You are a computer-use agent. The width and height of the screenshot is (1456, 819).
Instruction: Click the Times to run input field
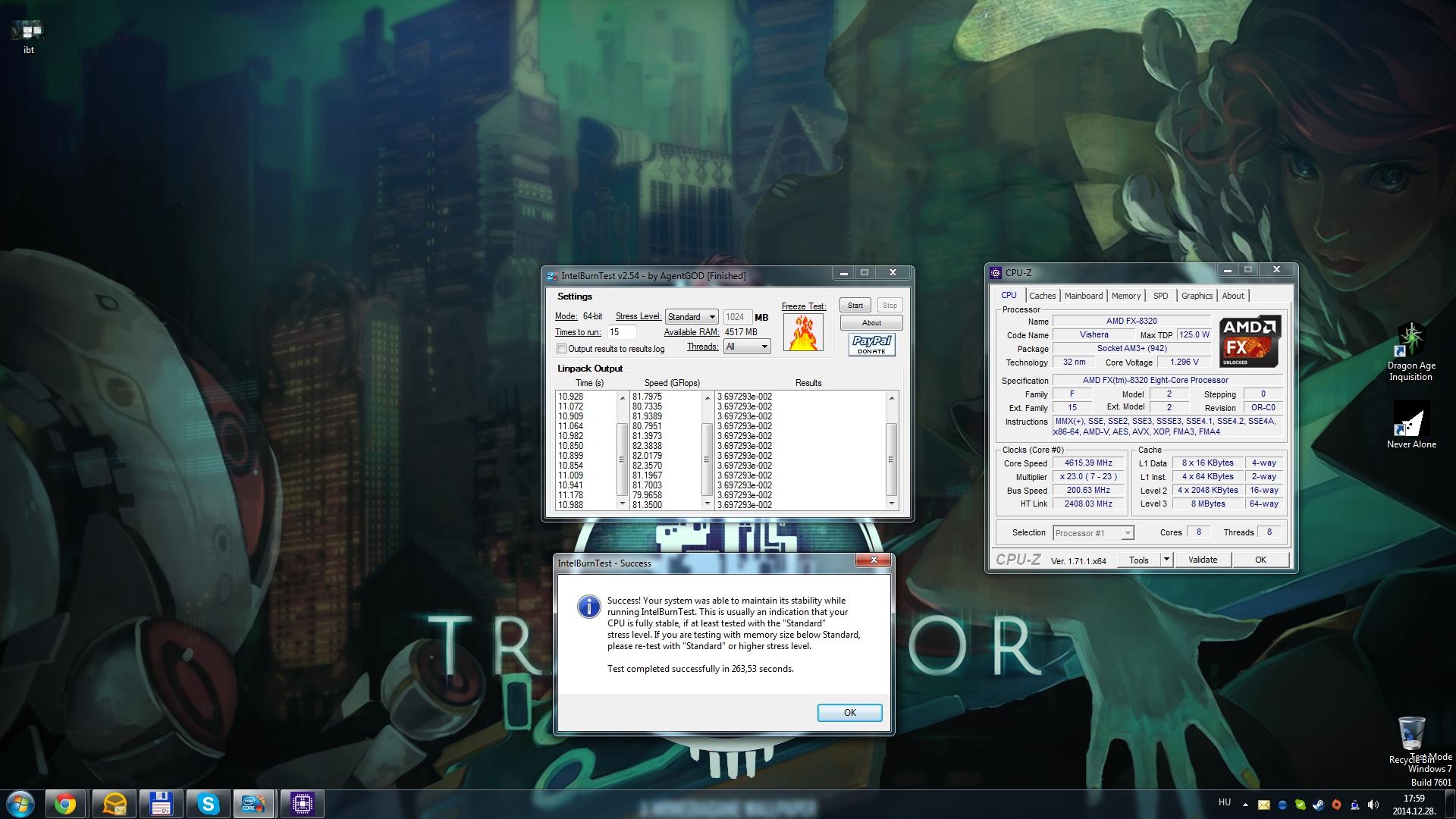point(621,332)
